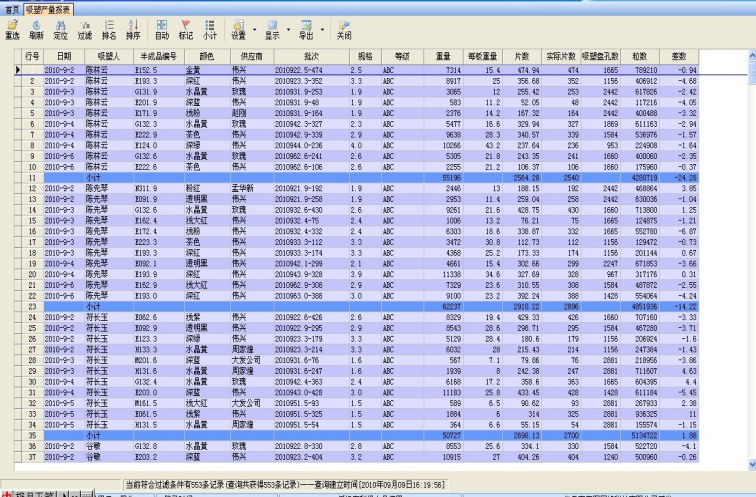Click the 关闭 close report icon
Viewport: 756px width, 497px height.
(x=344, y=27)
